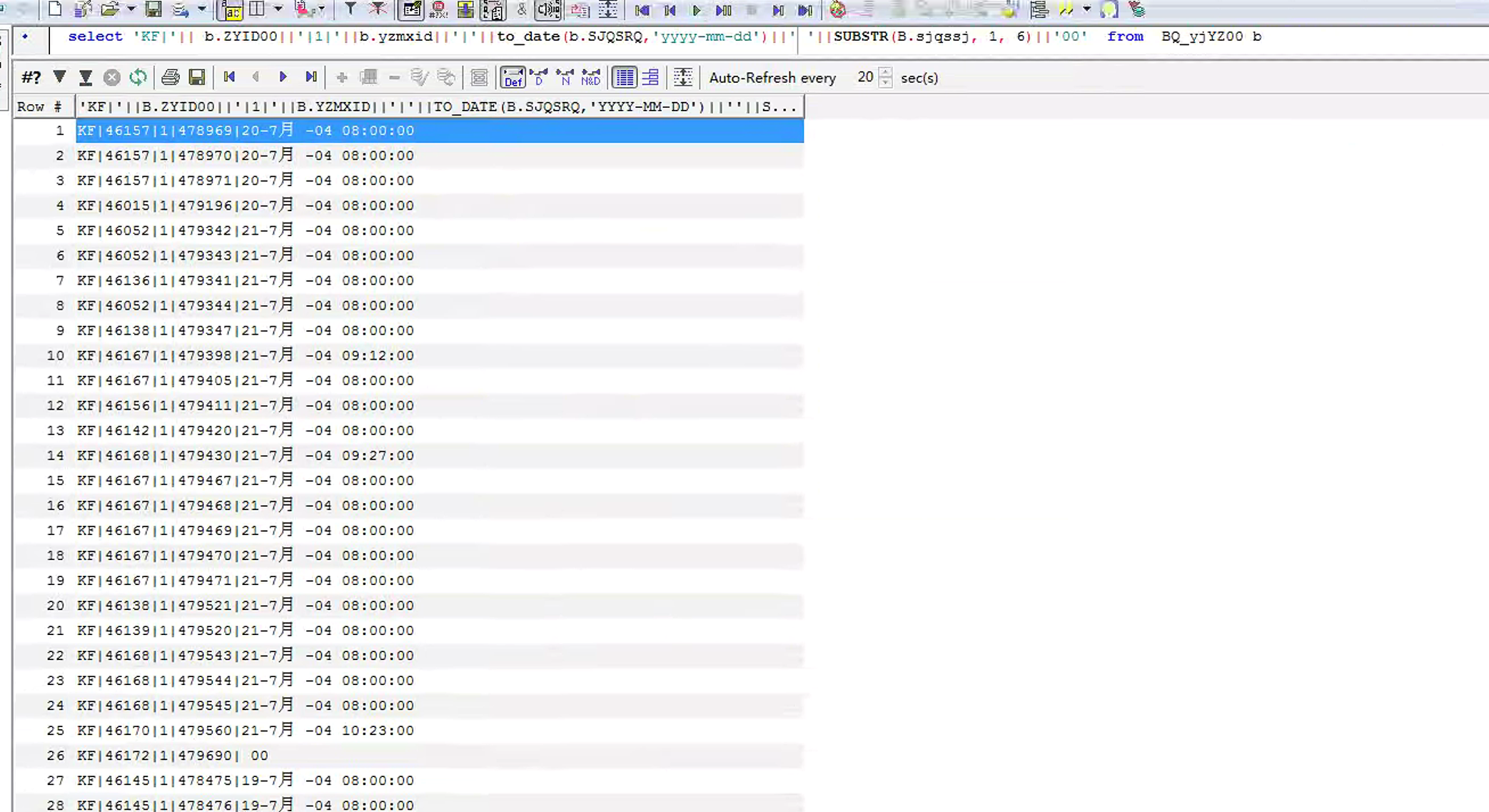The height and width of the screenshot is (812, 1489).
Task: Click the new document icon
Action: point(54,9)
